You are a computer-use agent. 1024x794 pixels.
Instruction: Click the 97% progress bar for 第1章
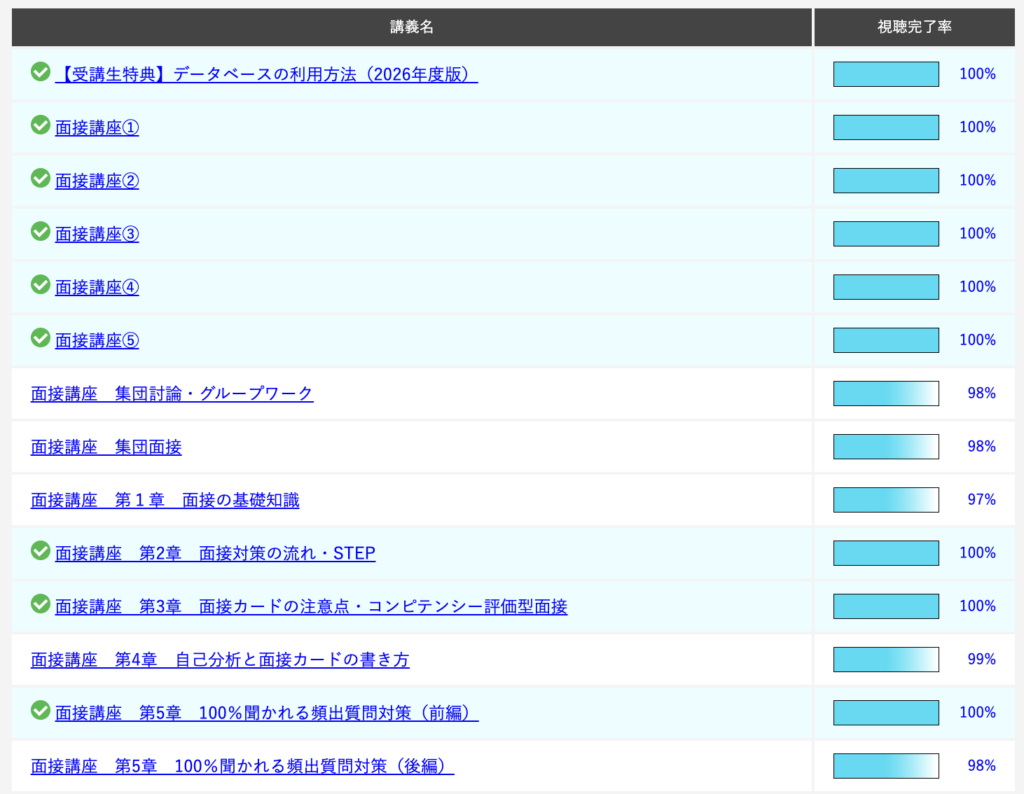point(886,500)
